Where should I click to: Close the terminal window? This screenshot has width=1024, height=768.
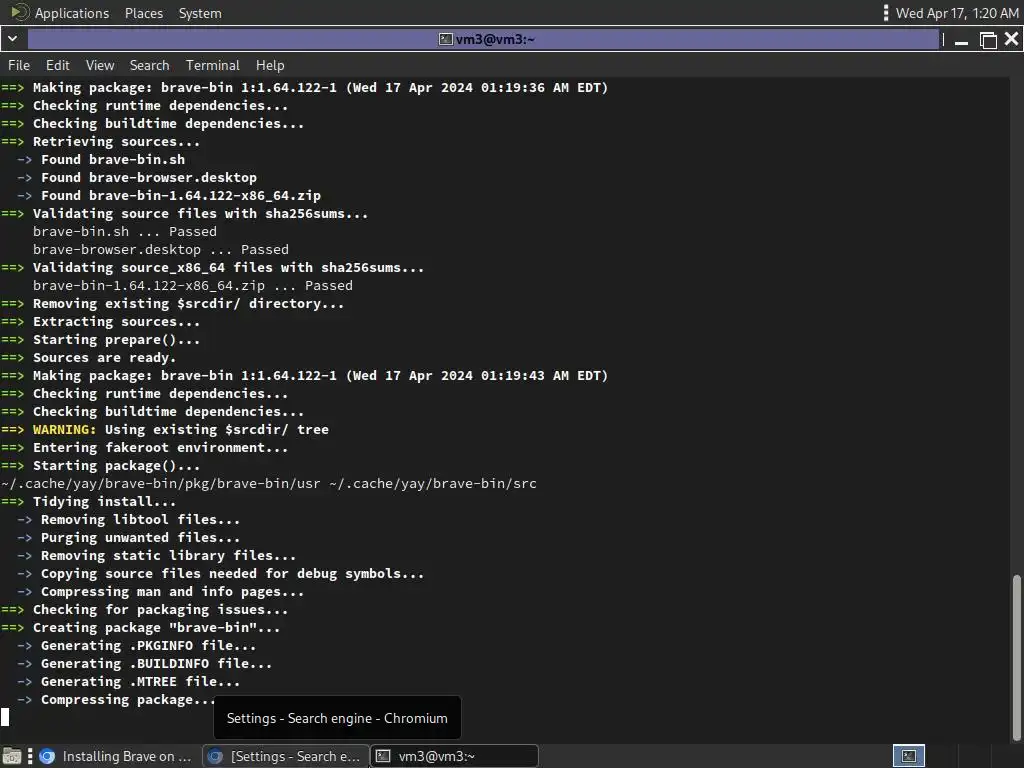(x=1012, y=39)
